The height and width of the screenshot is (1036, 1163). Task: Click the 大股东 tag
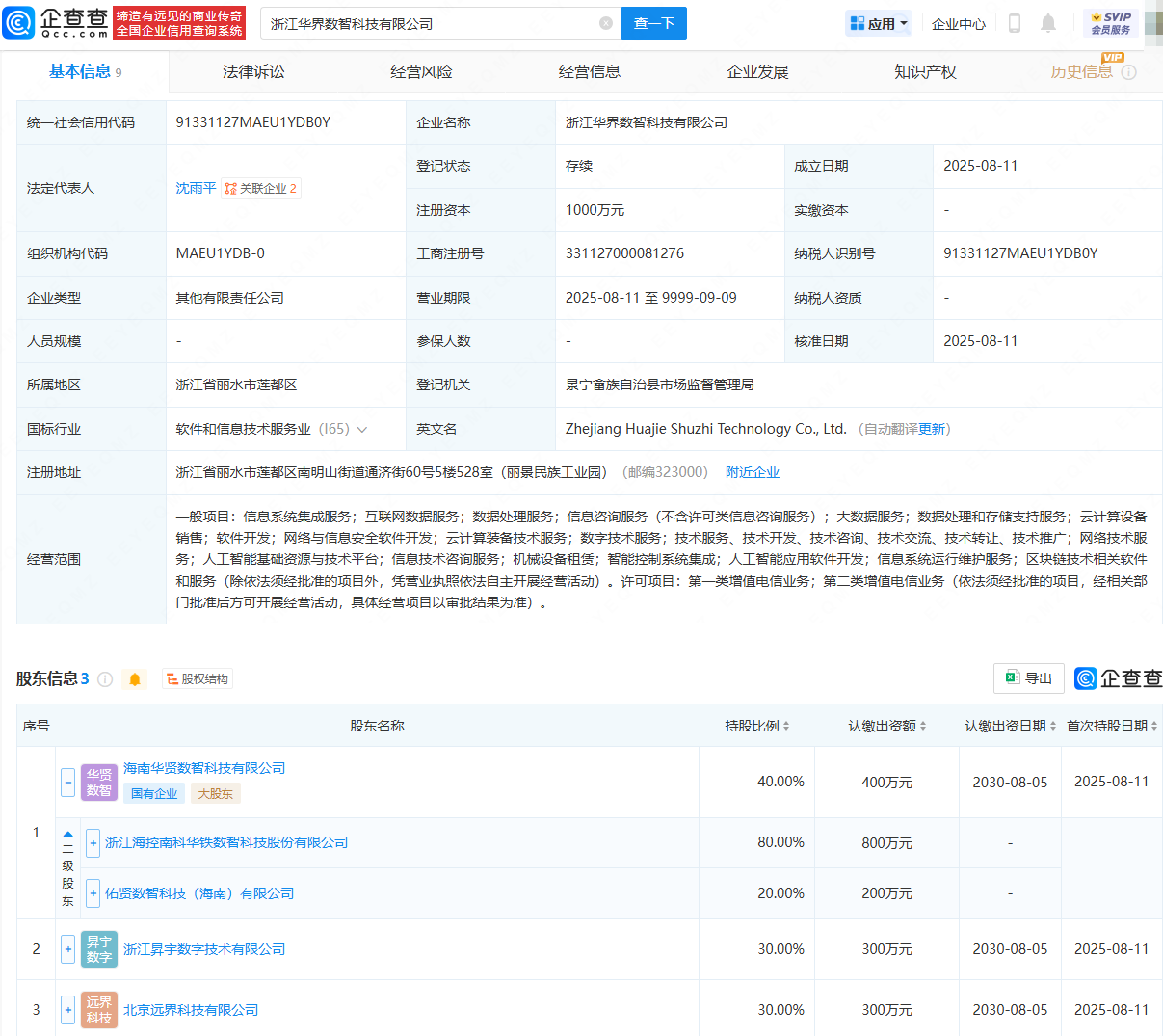[215, 793]
